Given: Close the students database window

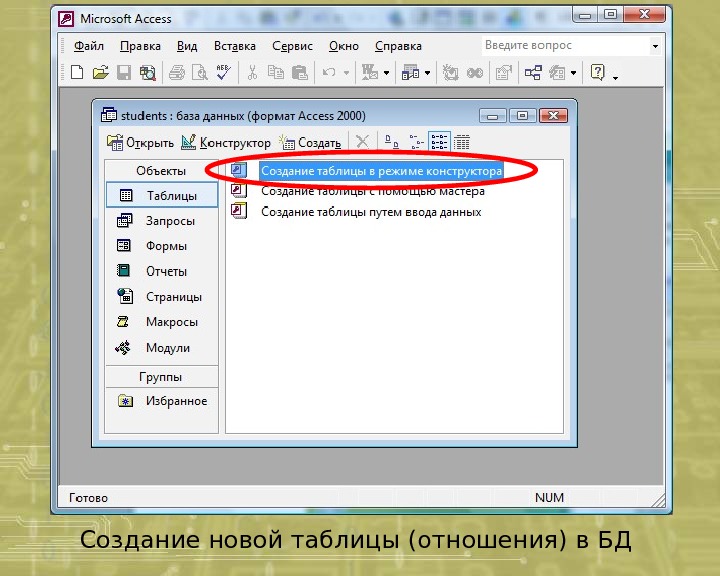Looking at the screenshot, I should click(x=553, y=116).
